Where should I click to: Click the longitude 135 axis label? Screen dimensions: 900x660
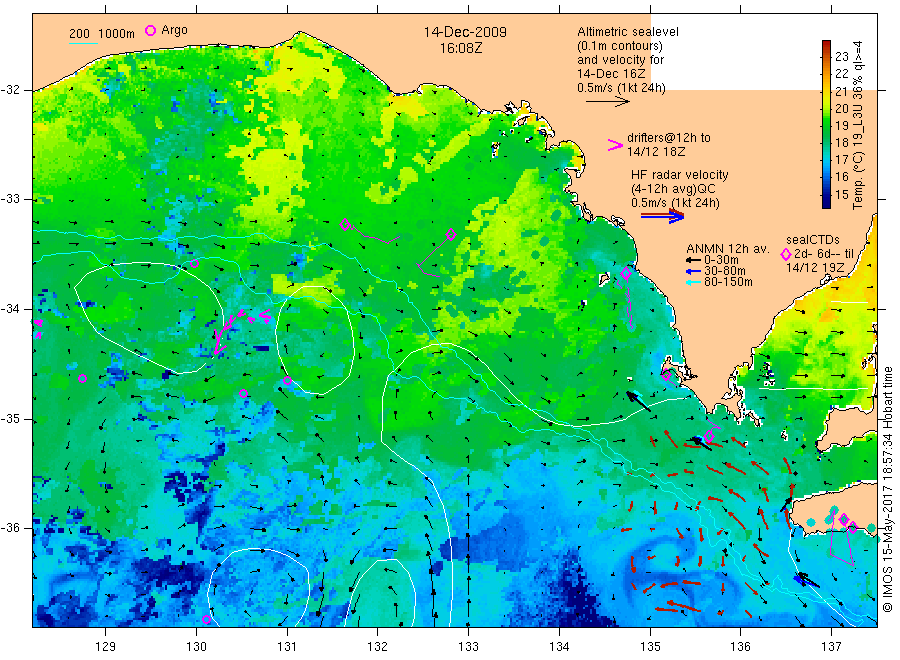click(650, 646)
